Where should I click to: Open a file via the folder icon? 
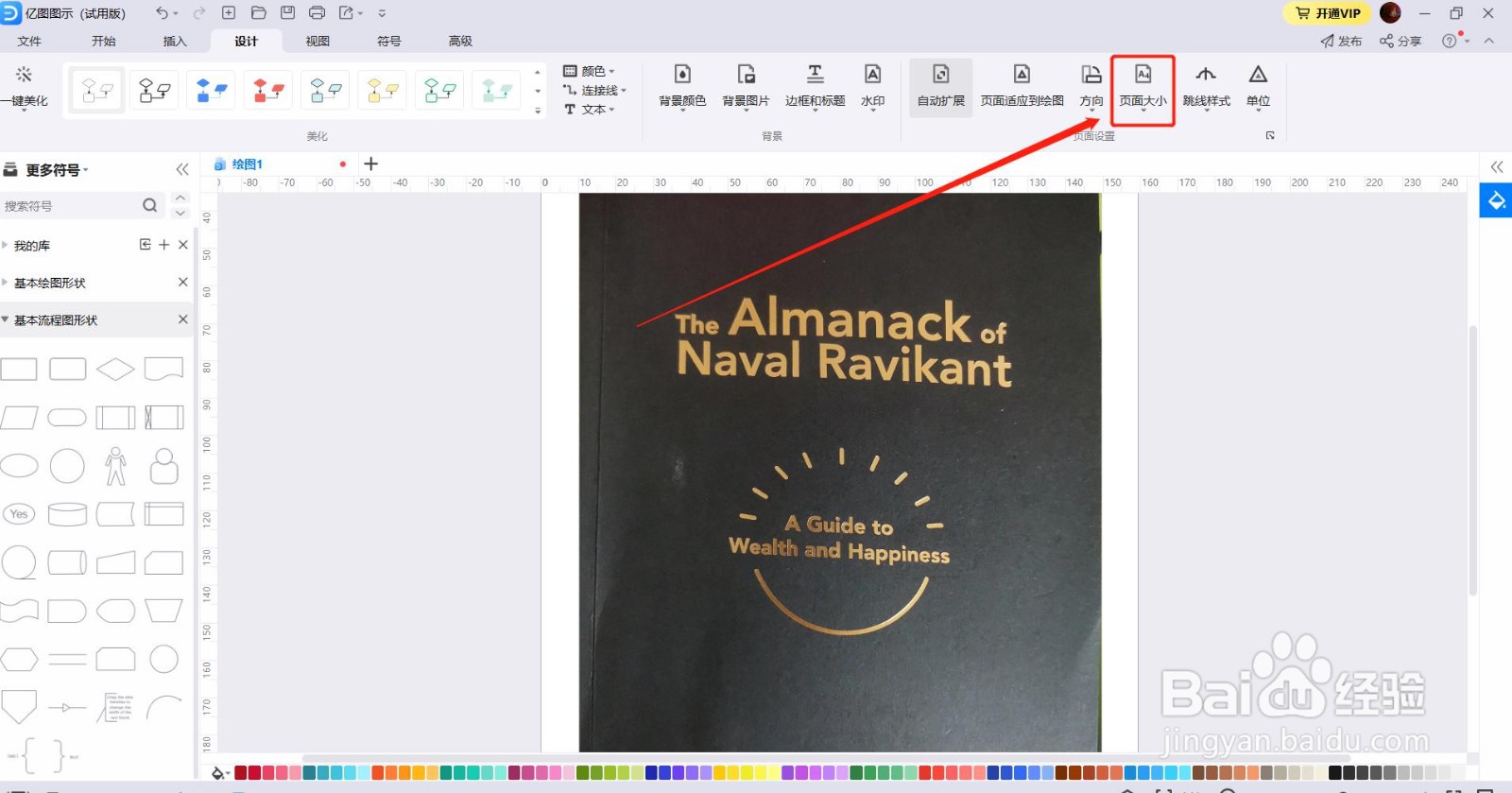click(258, 13)
